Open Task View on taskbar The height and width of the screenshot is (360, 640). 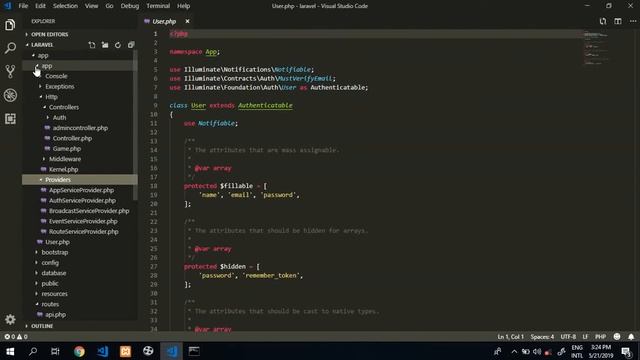coord(55,351)
